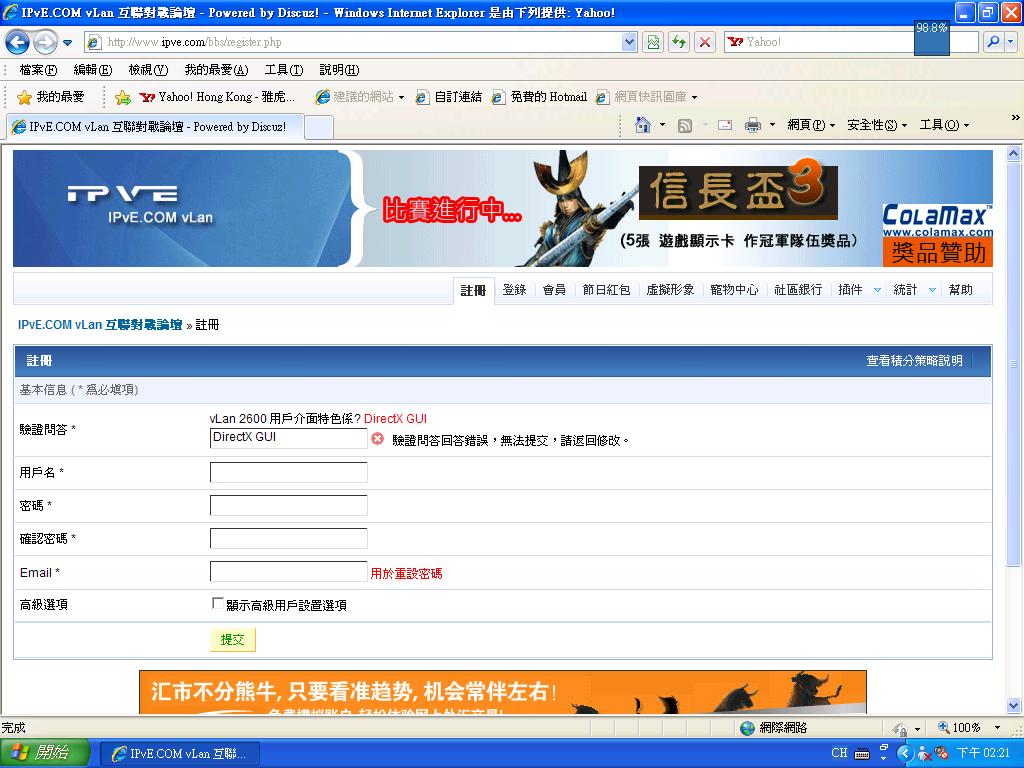The width and height of the screenshot is (1024, 768).
Task: Click the green Refresh arrows icon
Action: pos(679,42)
